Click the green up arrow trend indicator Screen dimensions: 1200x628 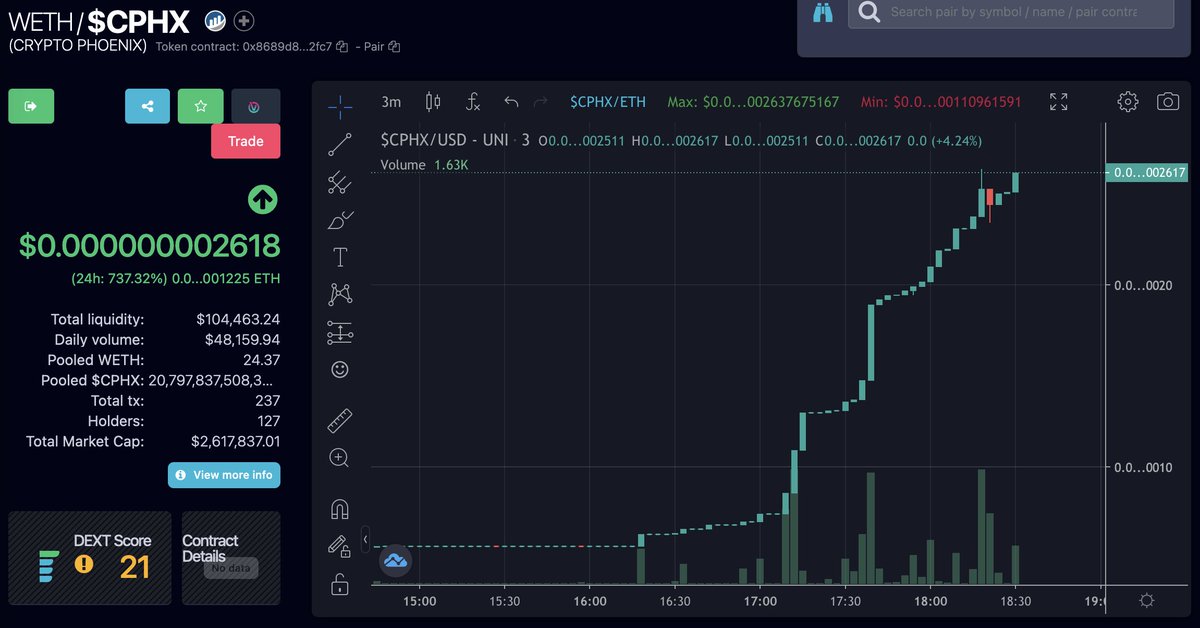262,200
